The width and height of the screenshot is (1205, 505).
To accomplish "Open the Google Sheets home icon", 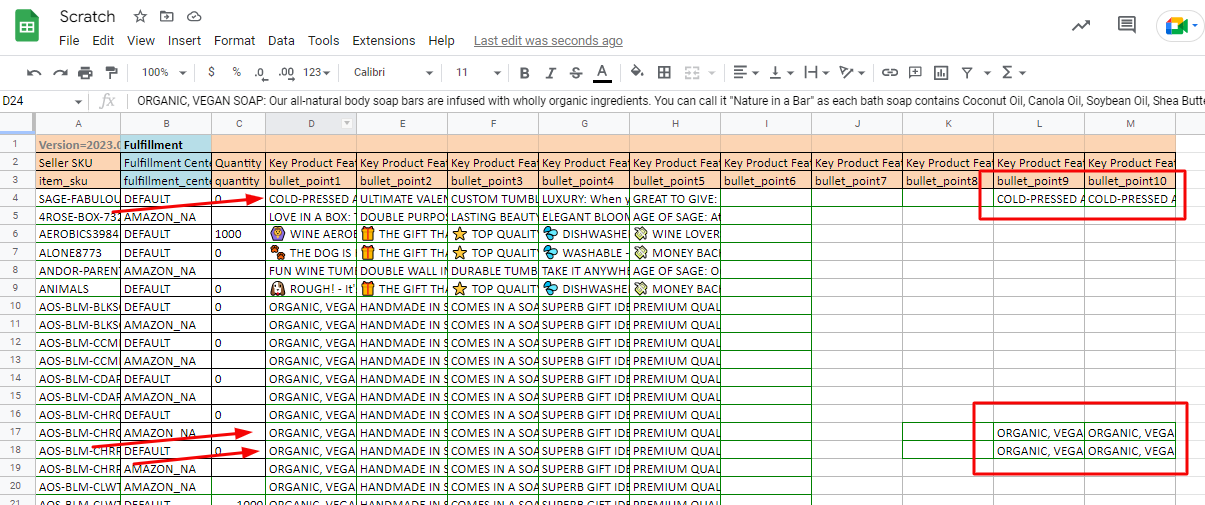I will [27, 27].
